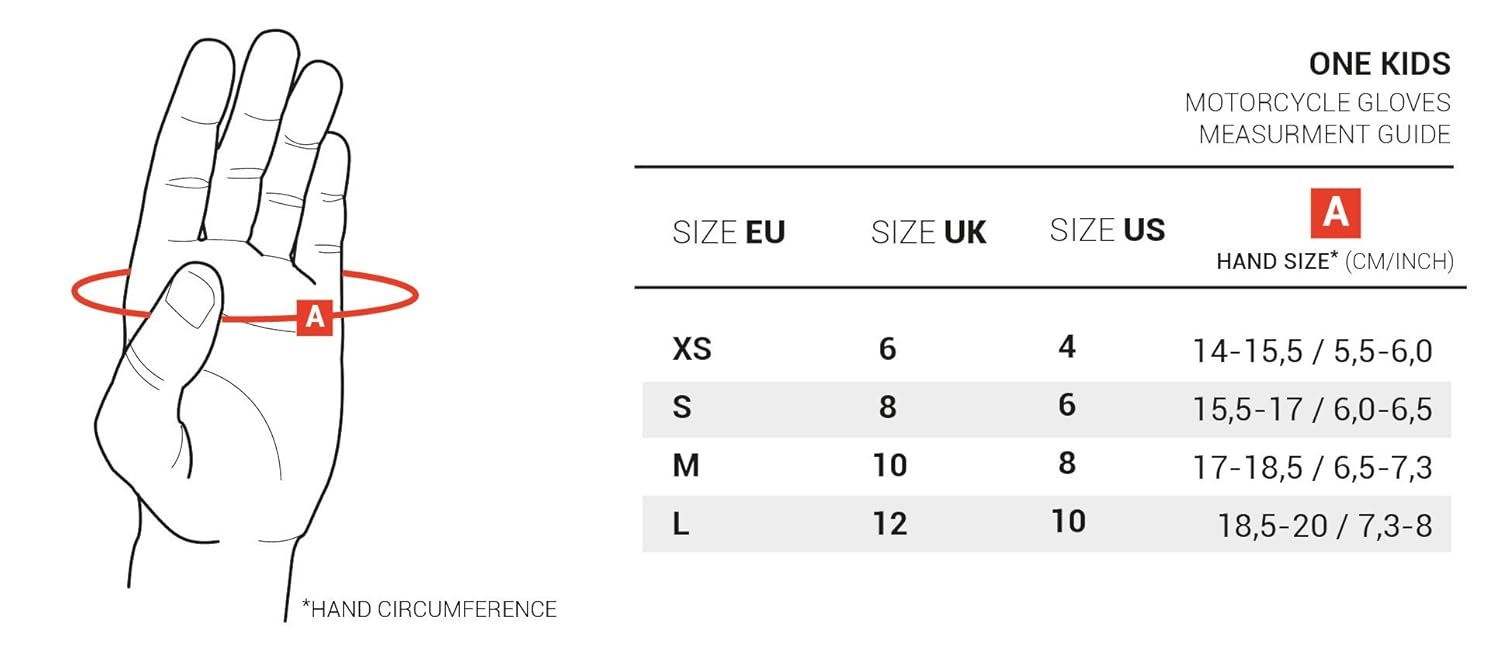This screenshot has width=1500, height=661.
Task: Click the *HAND CIRCUMFERENCE footnote
Action: click(x=429, y=608)
